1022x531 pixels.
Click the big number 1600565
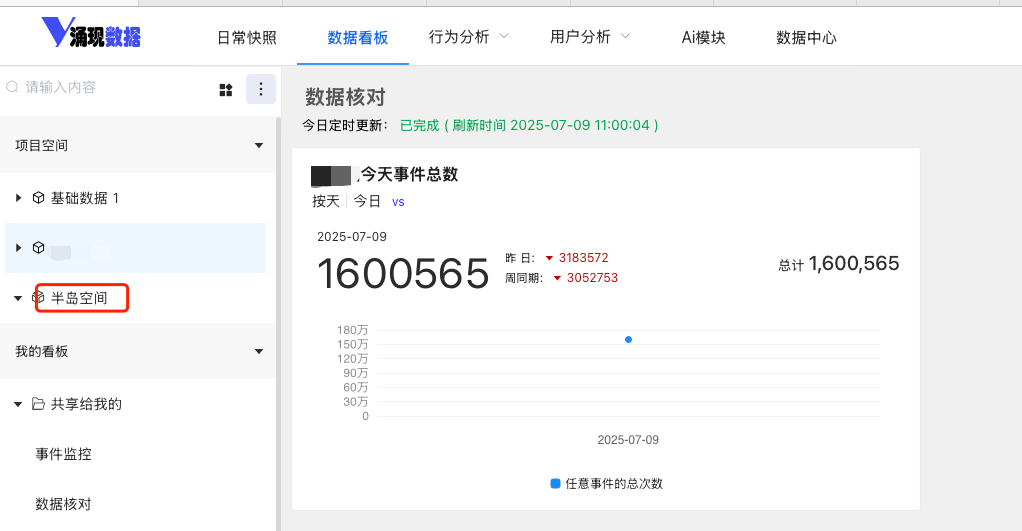click(x=403, y=273)
